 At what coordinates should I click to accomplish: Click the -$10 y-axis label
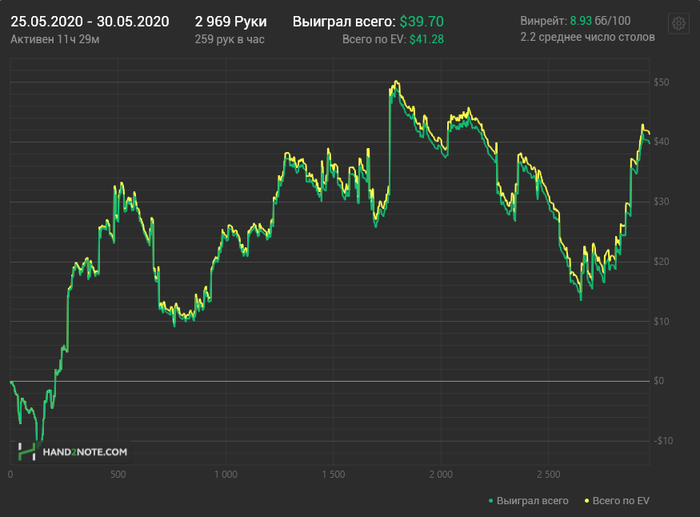[x=663, y=441]
